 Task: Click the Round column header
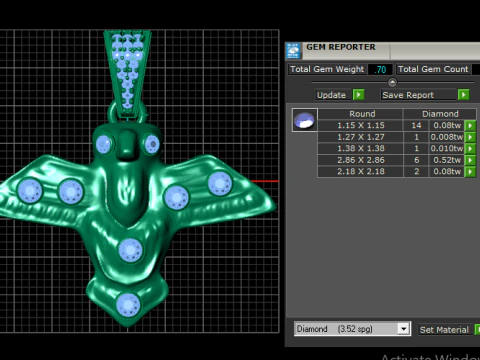[x=361, y=114]
